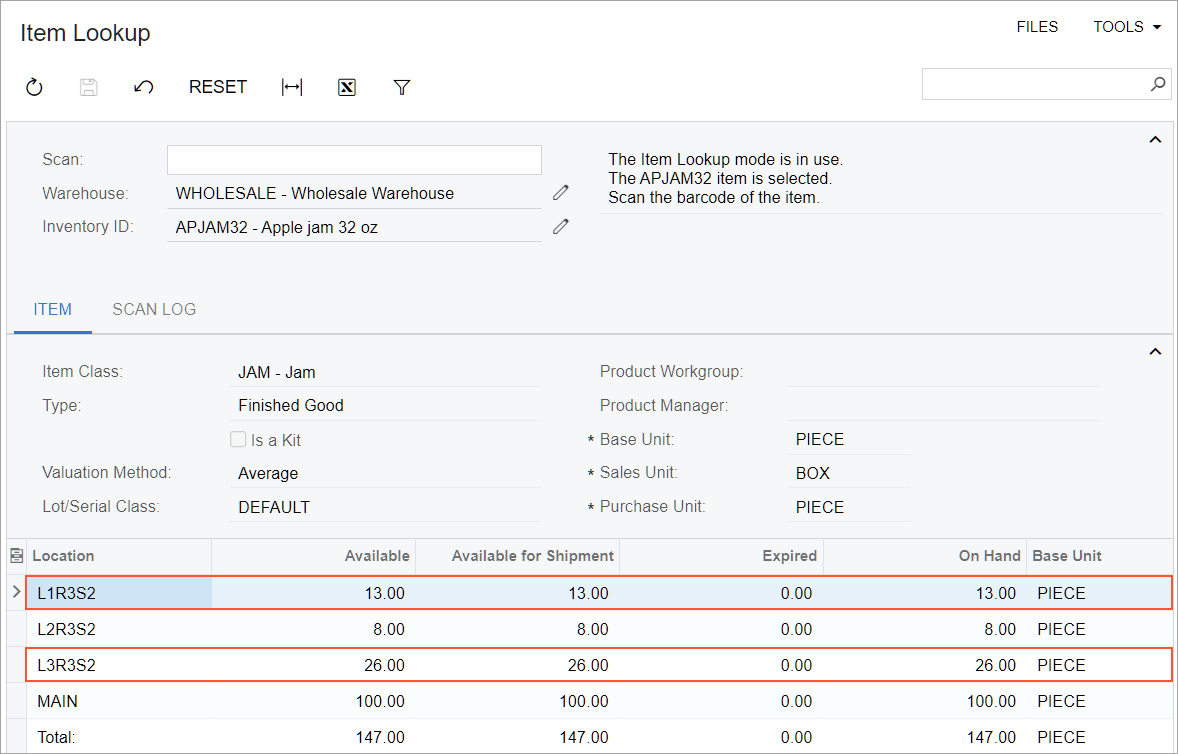Click the Refresh icon in toolbar
The image size is (1178, 754).
[34, 87]
